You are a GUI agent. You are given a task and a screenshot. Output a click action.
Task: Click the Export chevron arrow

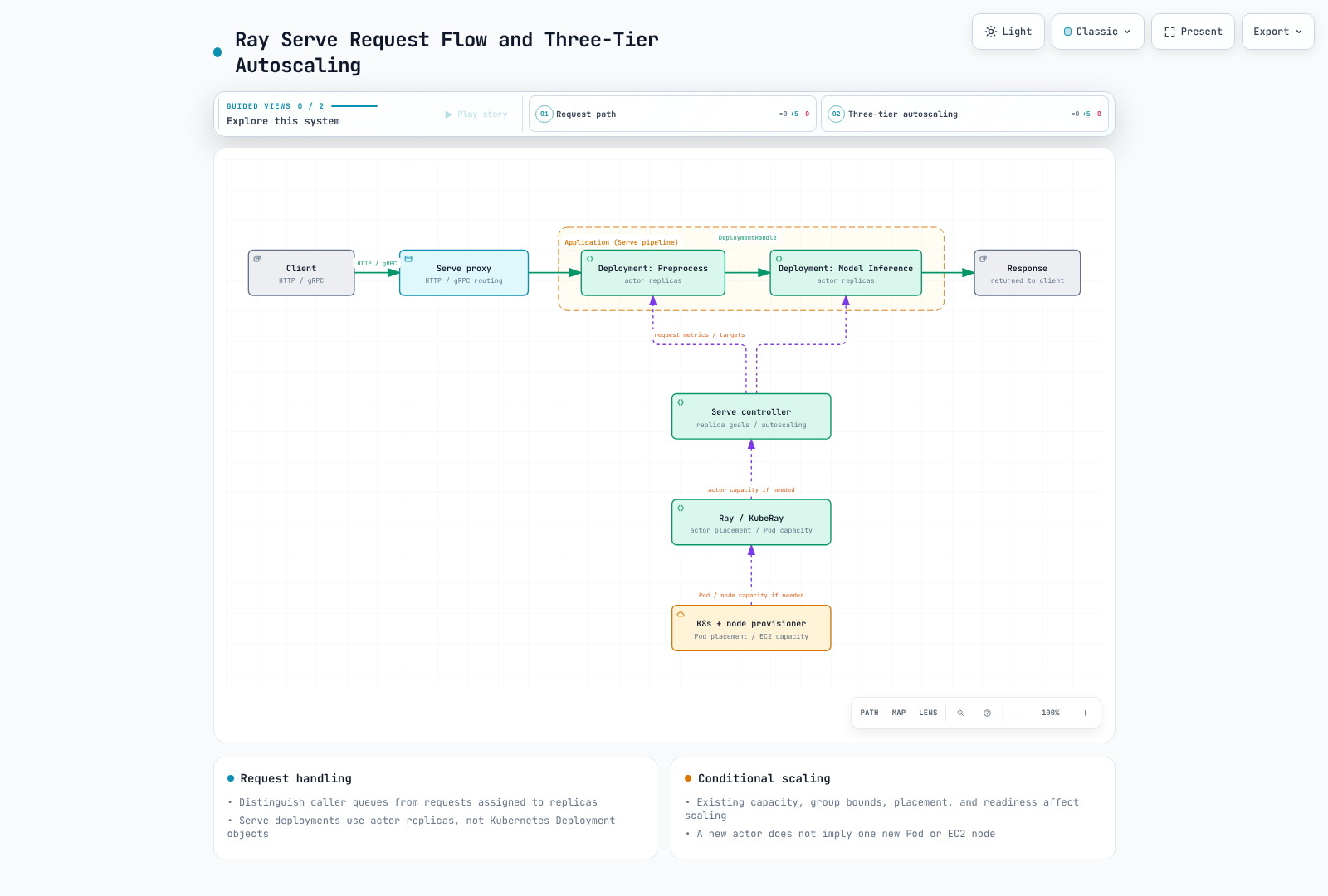1299,32
